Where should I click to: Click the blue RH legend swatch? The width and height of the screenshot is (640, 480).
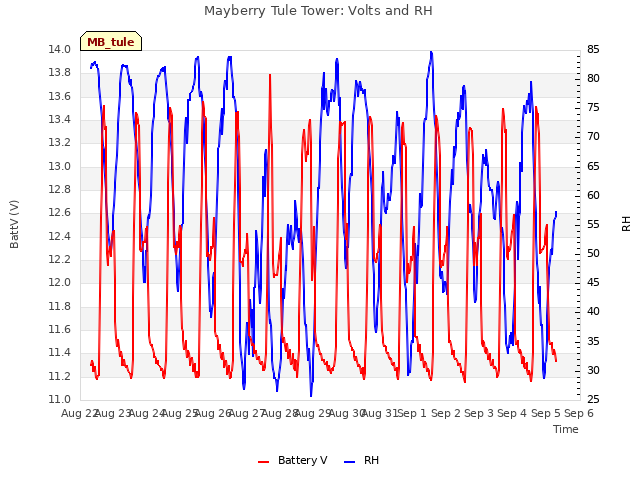(x=350, y=462)
